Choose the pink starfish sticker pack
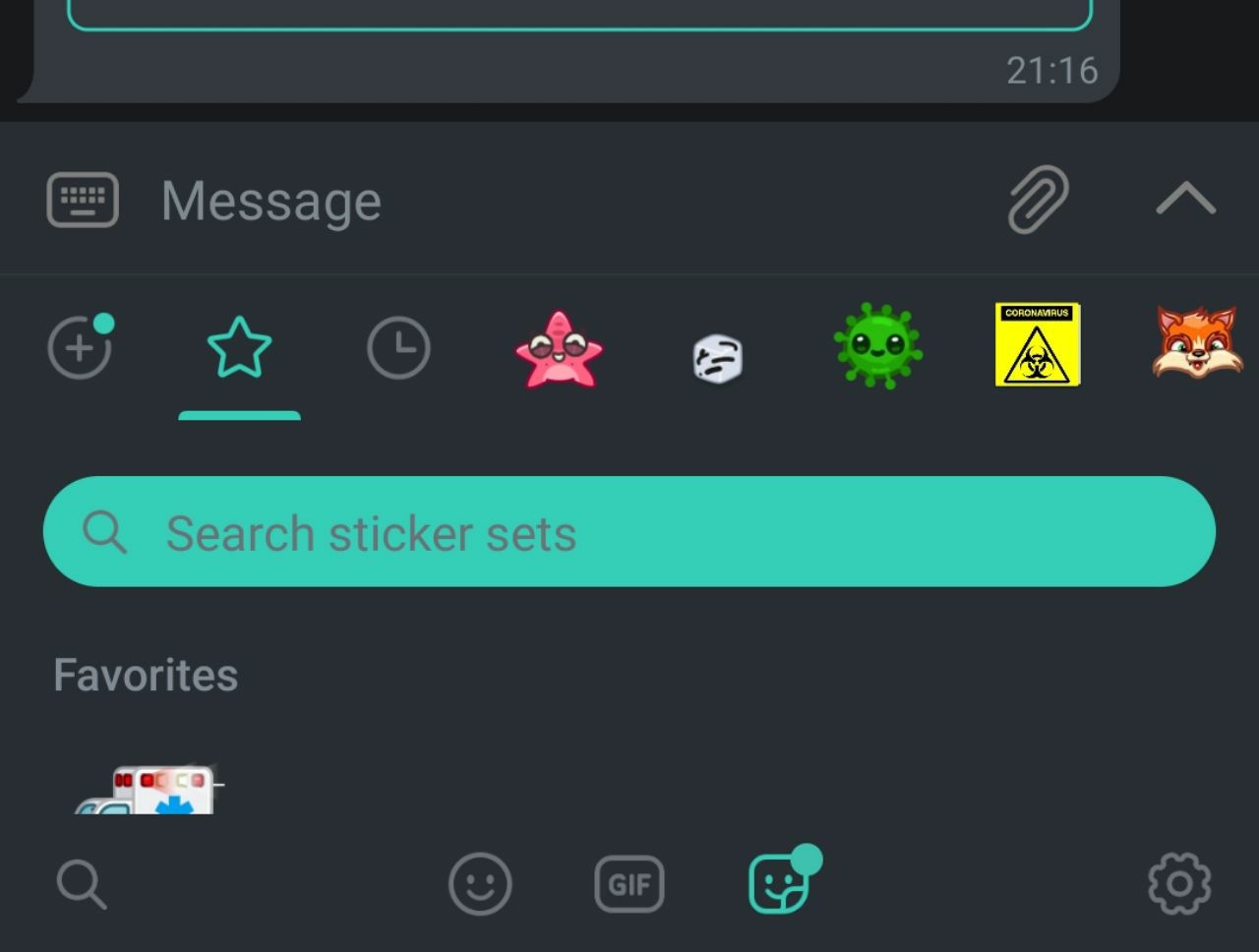1259x952 pixels. [559, 349]
